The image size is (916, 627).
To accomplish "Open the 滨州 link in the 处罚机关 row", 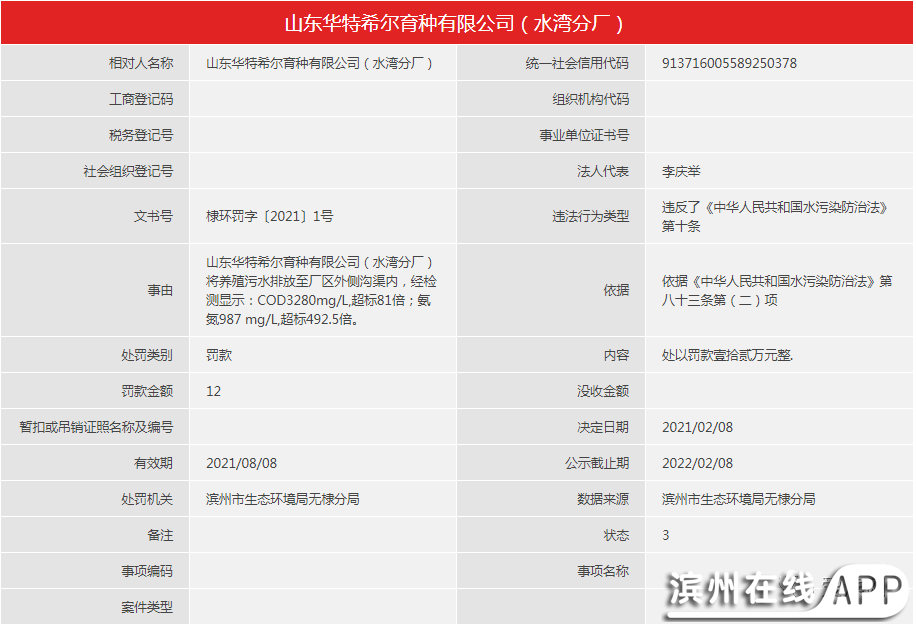I will tap(219, 499).
